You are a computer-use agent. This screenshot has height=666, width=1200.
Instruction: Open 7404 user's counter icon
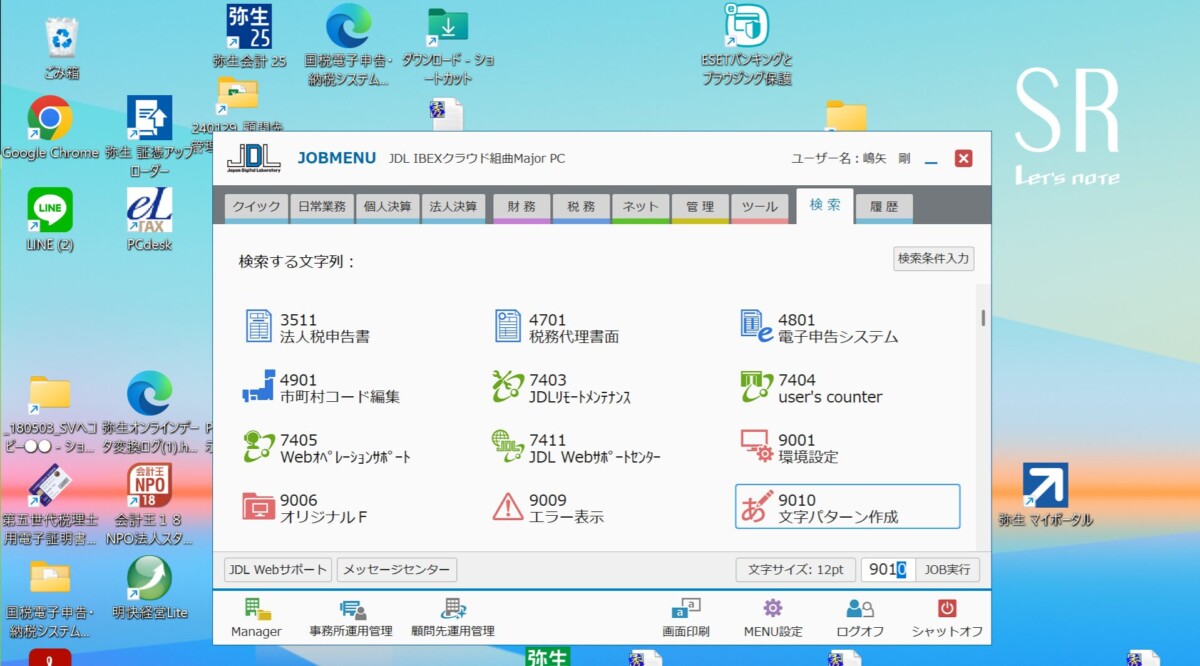click(x=757, y=387)
